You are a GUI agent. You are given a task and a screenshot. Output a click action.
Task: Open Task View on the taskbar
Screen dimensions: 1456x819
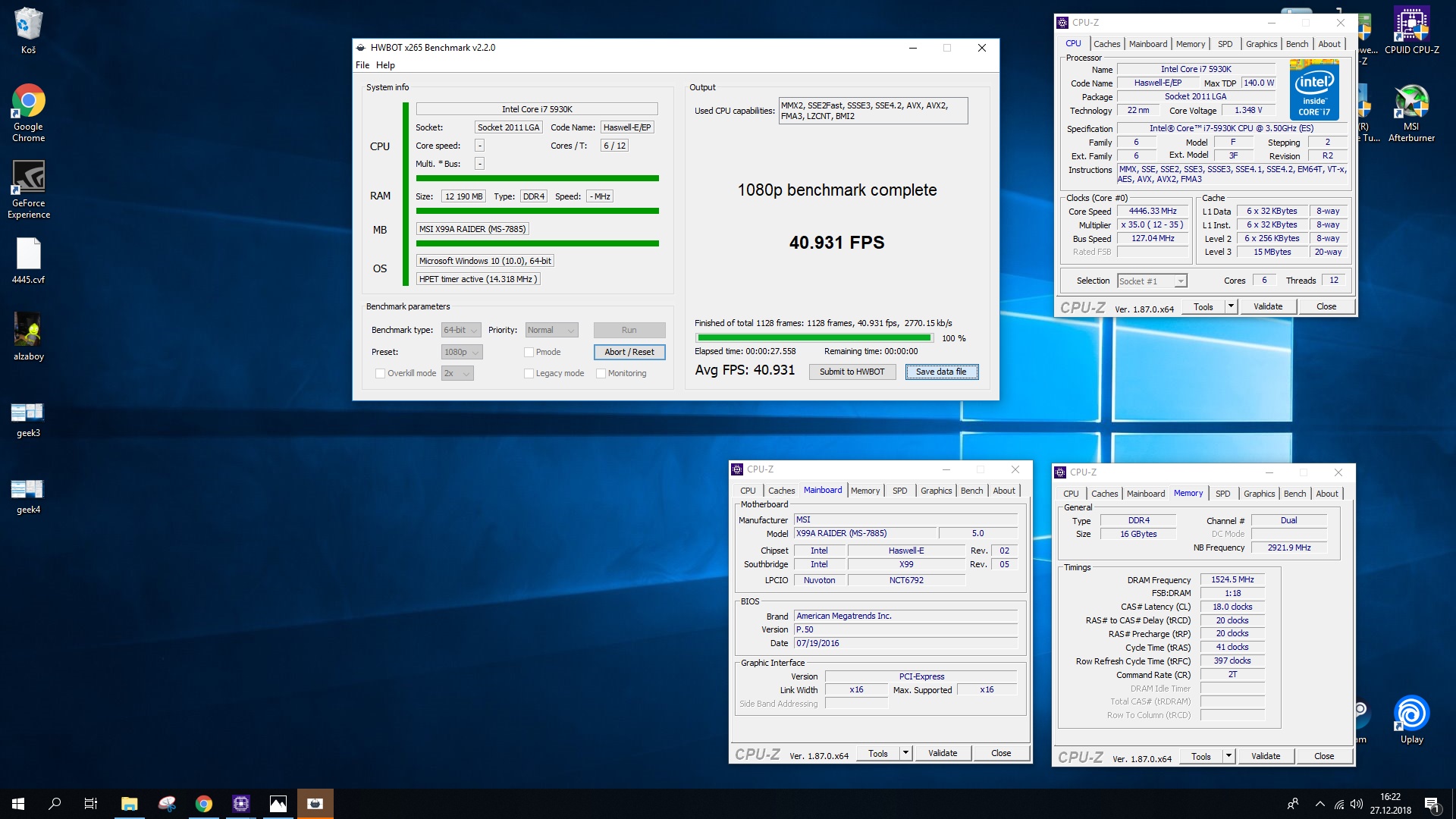click(91, 804)
